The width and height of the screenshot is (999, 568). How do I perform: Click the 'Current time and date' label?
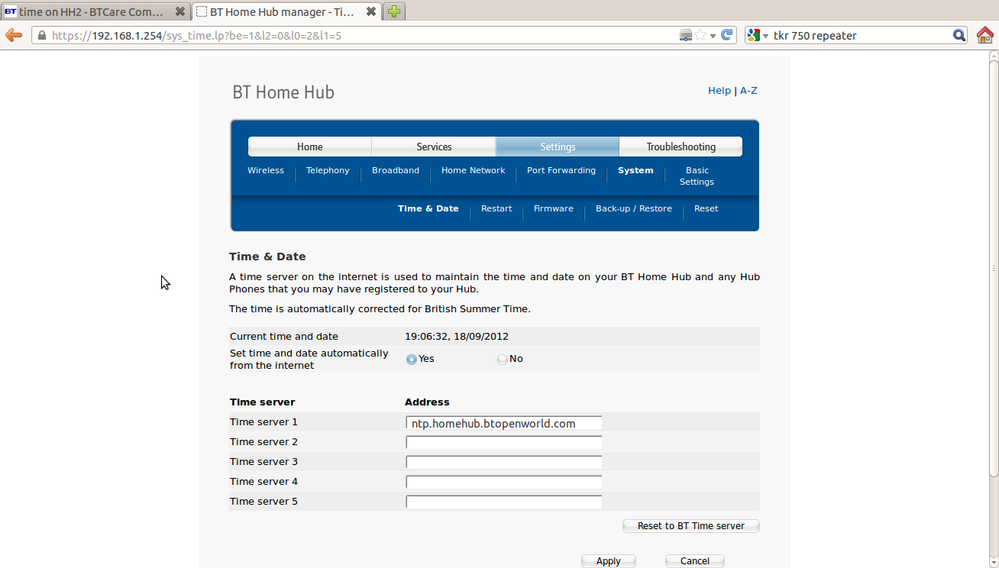pos(284,336)
